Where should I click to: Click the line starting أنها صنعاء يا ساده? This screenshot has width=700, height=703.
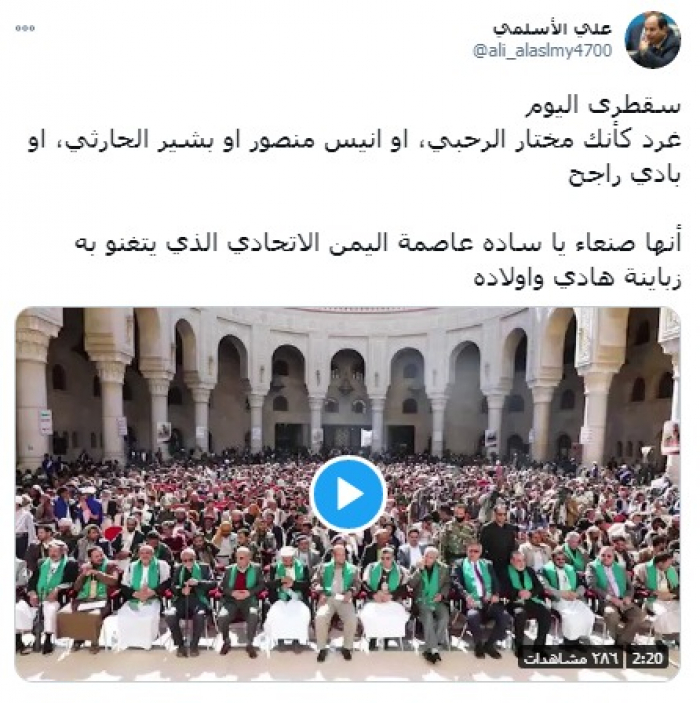[378, 244]
